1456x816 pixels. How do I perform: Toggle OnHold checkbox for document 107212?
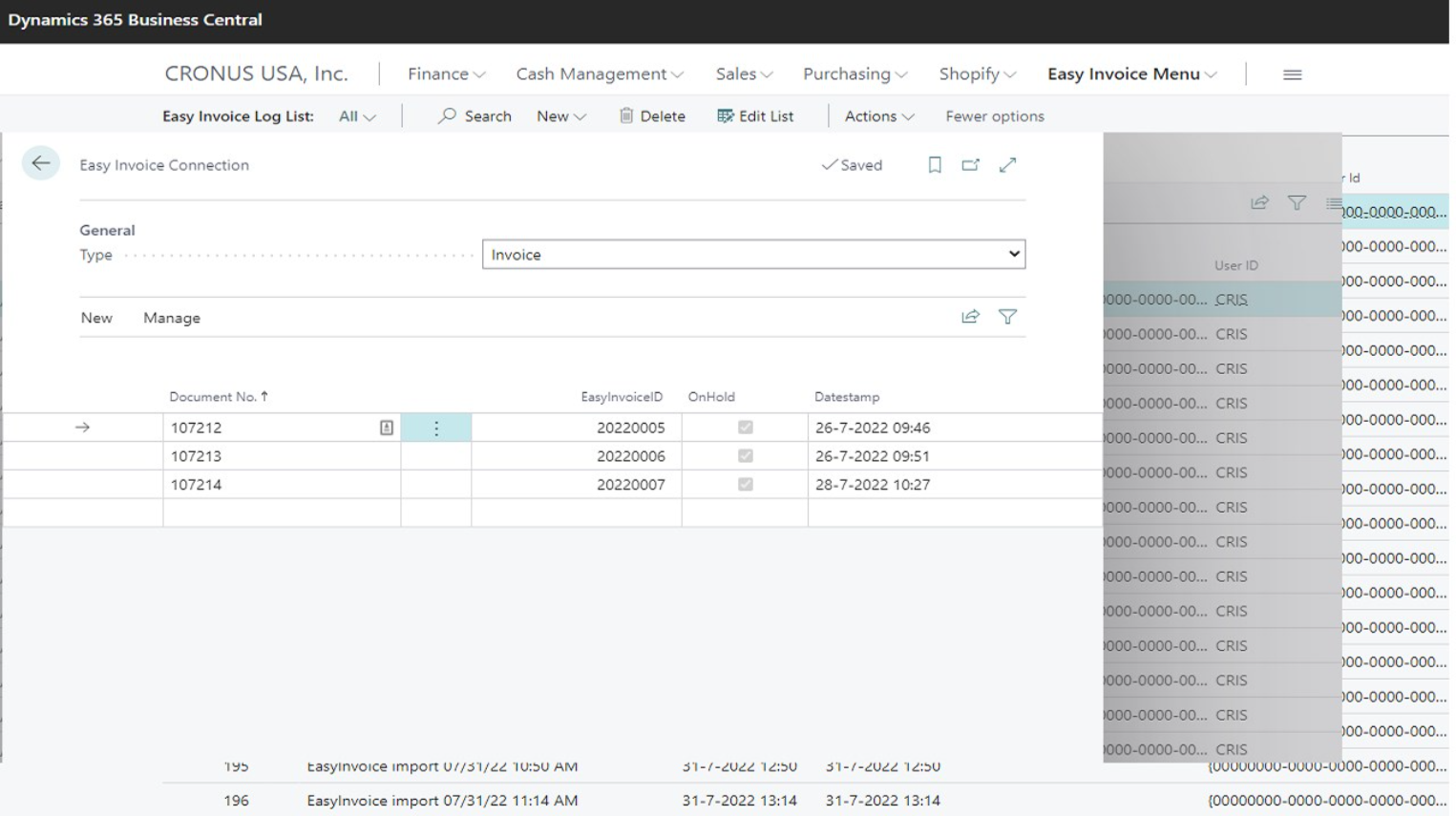[745, 428]
